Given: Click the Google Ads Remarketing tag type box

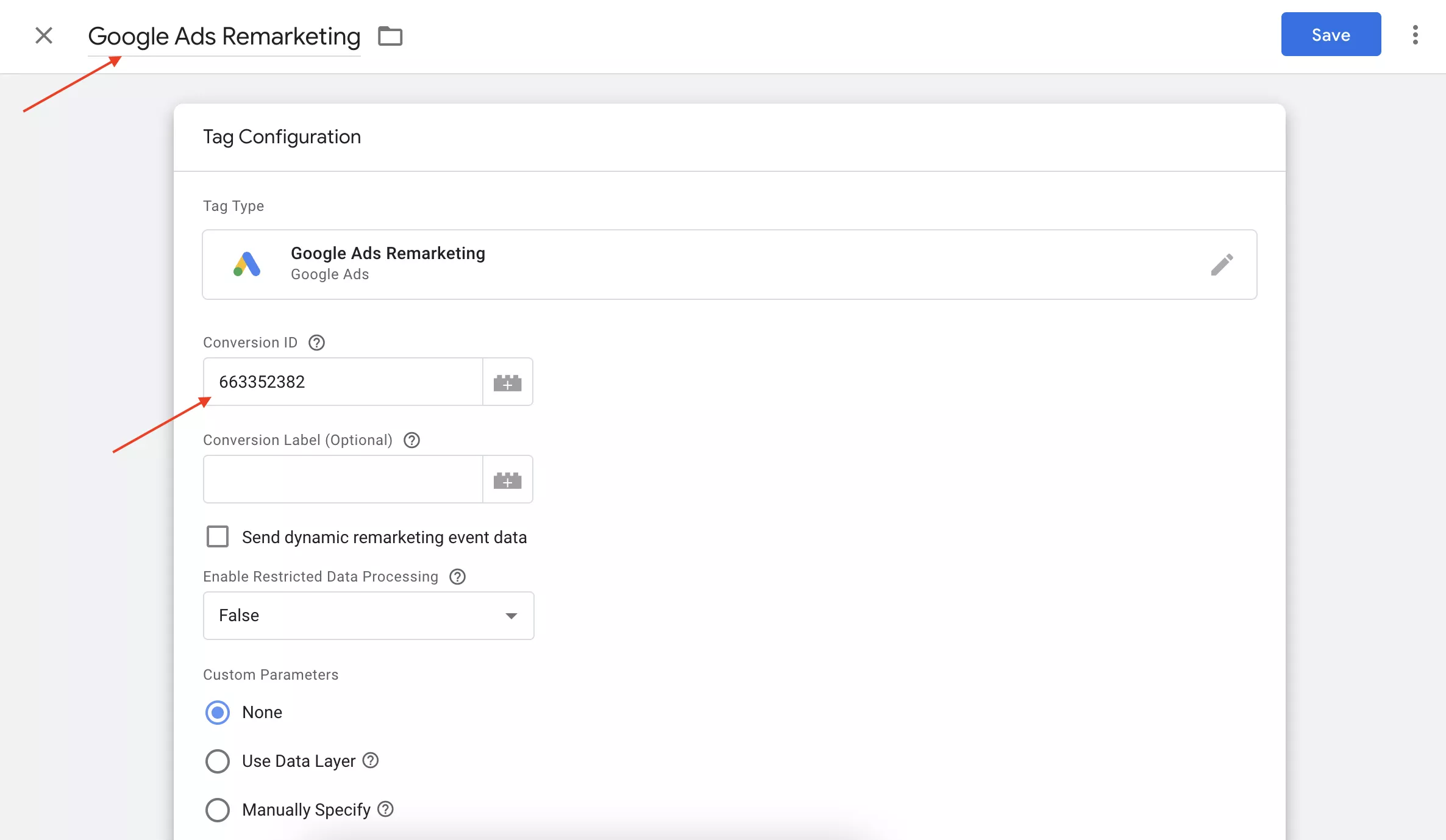Looking at the screenshot, I should click(729, 265).
